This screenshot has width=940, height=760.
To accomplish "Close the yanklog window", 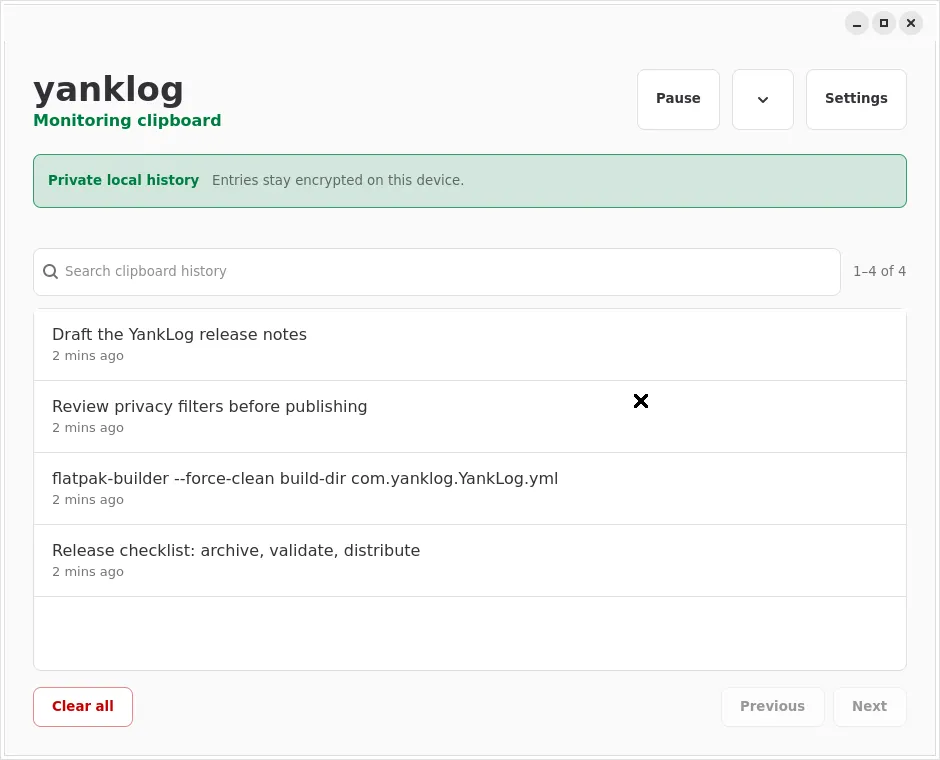I will (x=911, y=23).
